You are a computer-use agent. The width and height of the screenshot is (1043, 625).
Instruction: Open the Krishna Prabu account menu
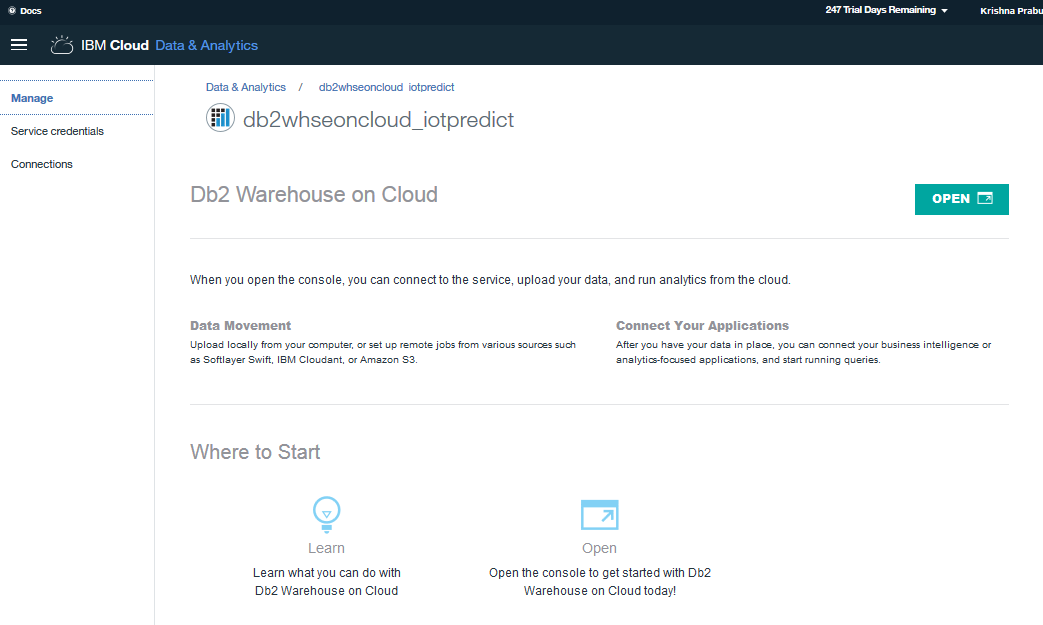click(1011, 11)
